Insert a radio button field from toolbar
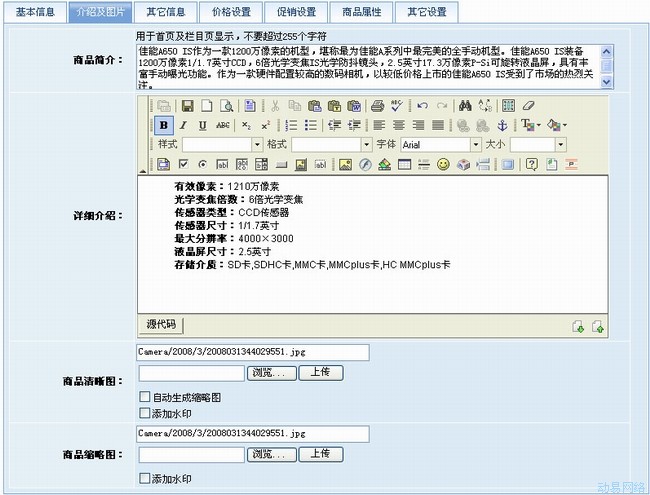The image size is (650, 495). (x=202, y=165)
